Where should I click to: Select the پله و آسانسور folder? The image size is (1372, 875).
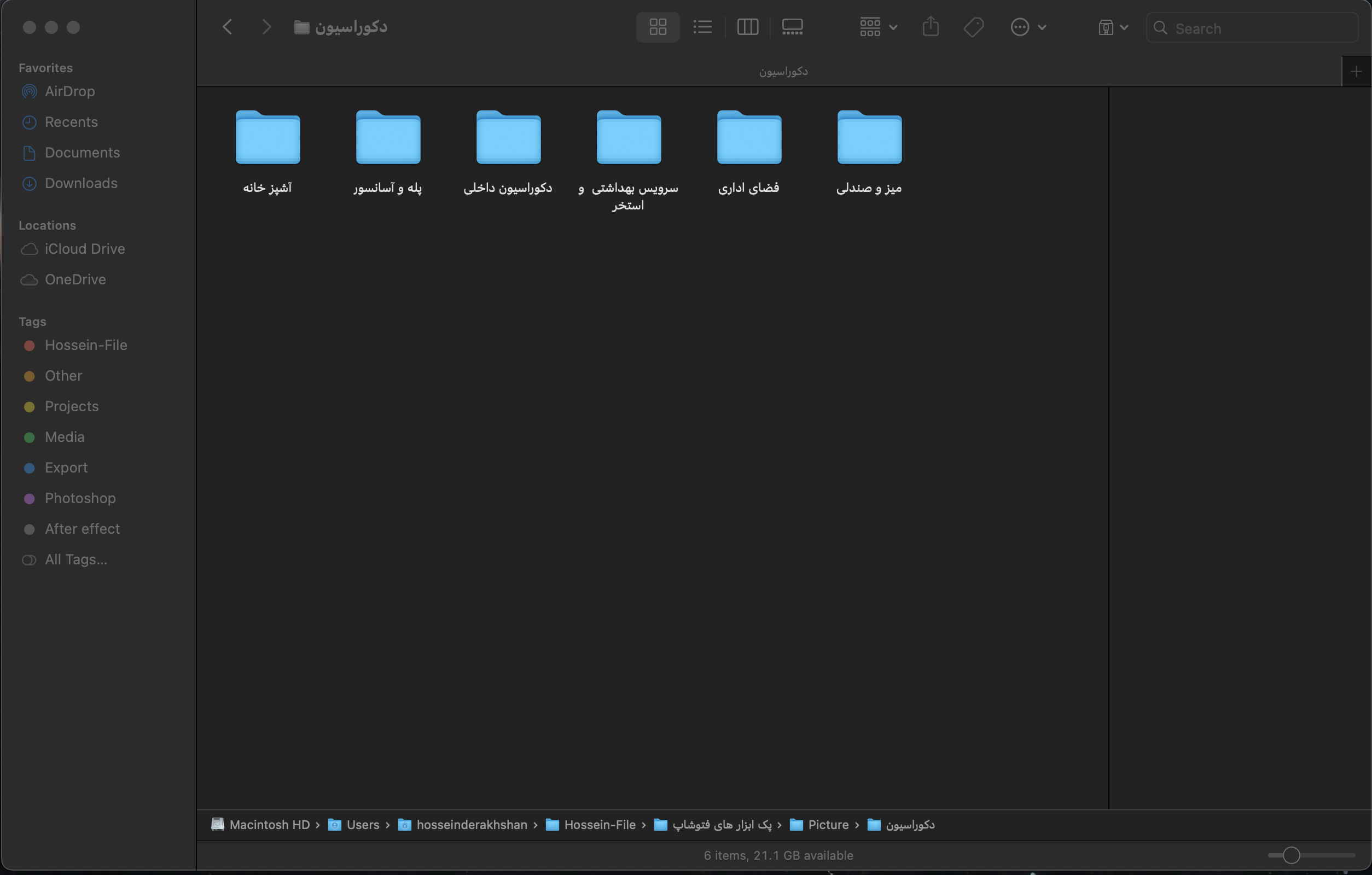pos(388,137)
